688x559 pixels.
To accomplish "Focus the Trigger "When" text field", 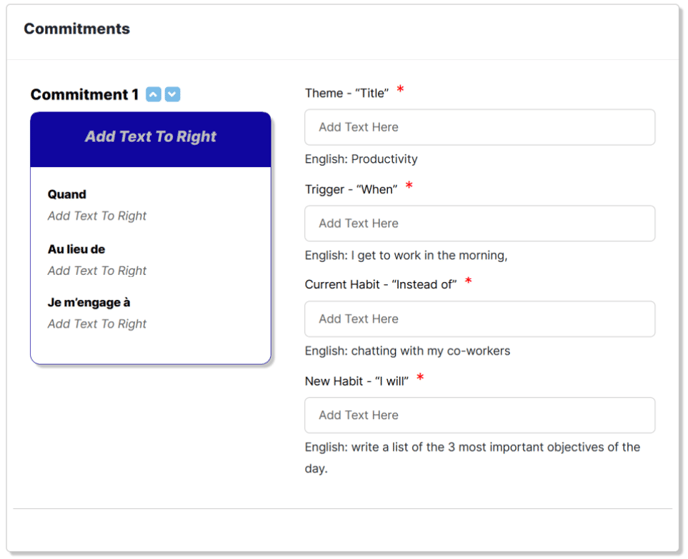I will pos(480,223).
